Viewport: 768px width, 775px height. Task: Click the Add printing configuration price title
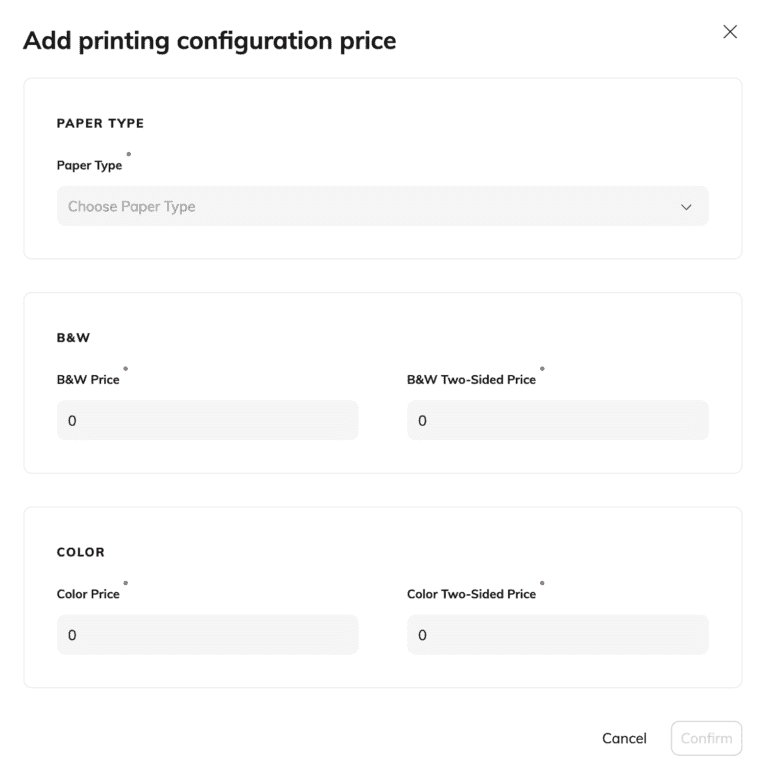(209, 41)
